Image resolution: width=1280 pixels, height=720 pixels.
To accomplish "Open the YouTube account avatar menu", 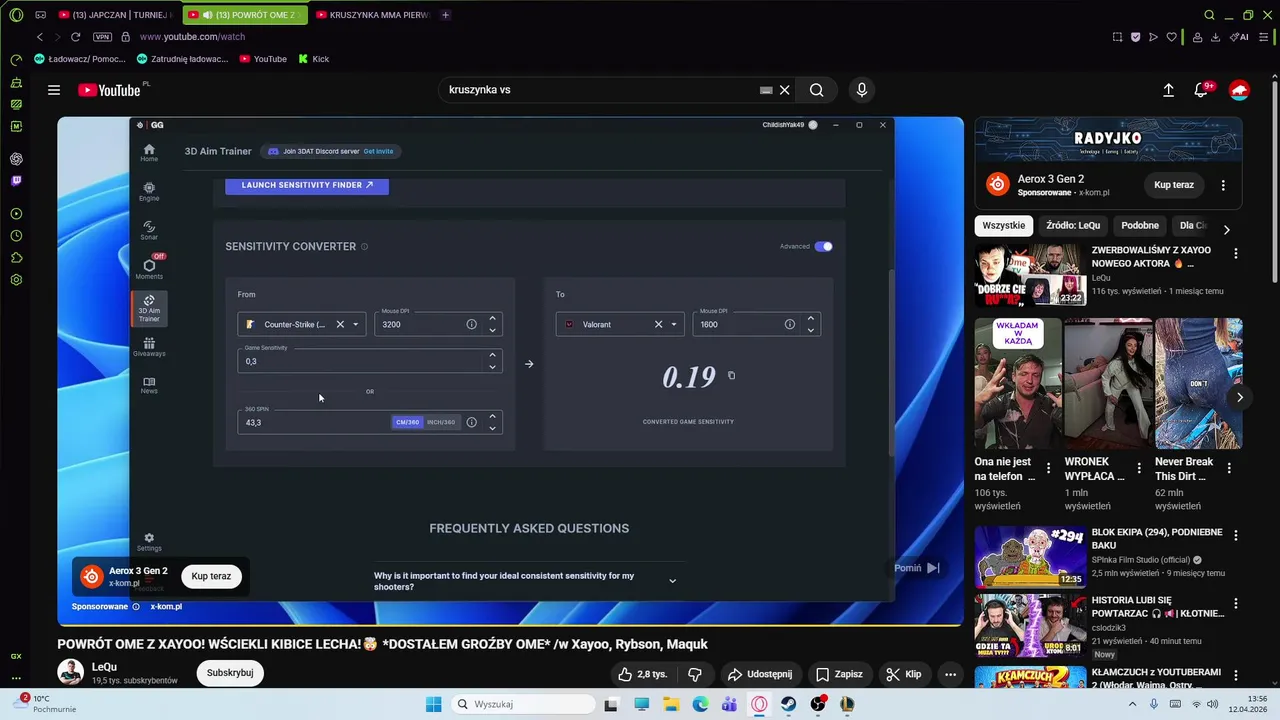I will click(1239, 90).
